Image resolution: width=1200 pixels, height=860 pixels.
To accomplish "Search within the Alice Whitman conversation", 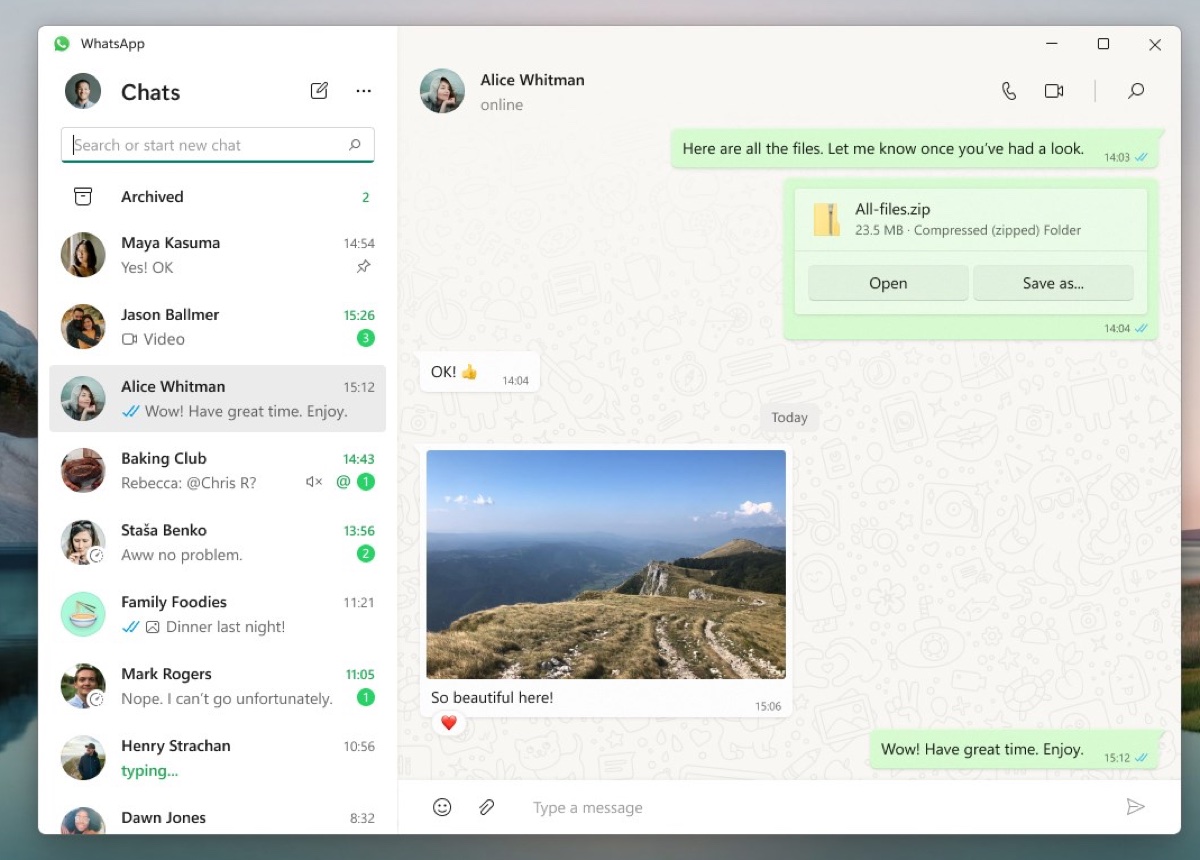I will 1136,90.
